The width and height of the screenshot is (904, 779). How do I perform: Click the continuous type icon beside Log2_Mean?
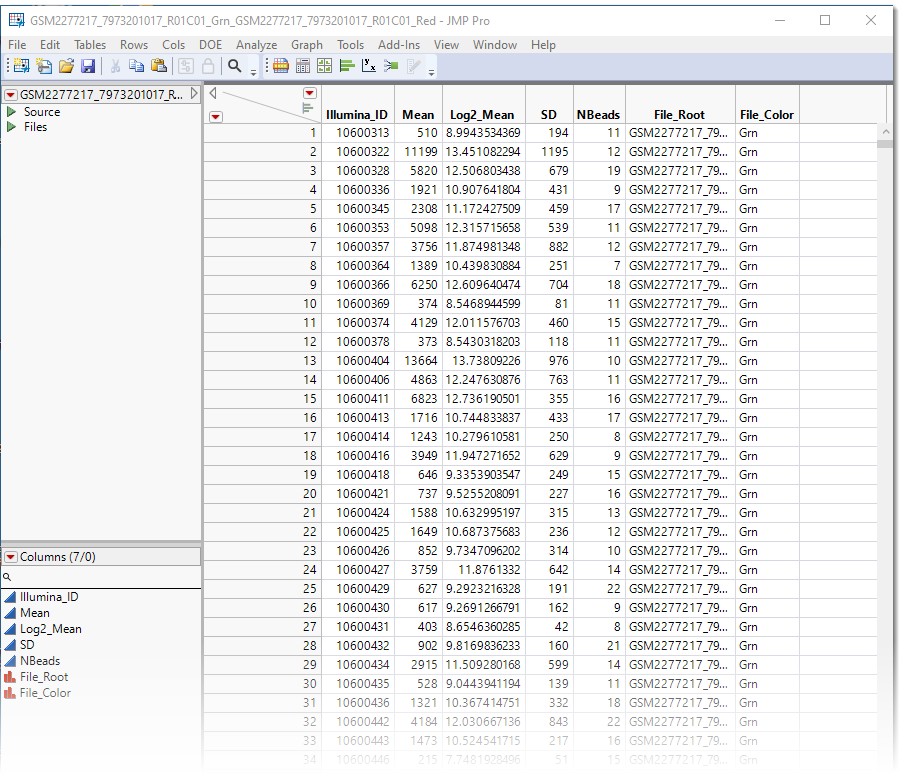10,629
